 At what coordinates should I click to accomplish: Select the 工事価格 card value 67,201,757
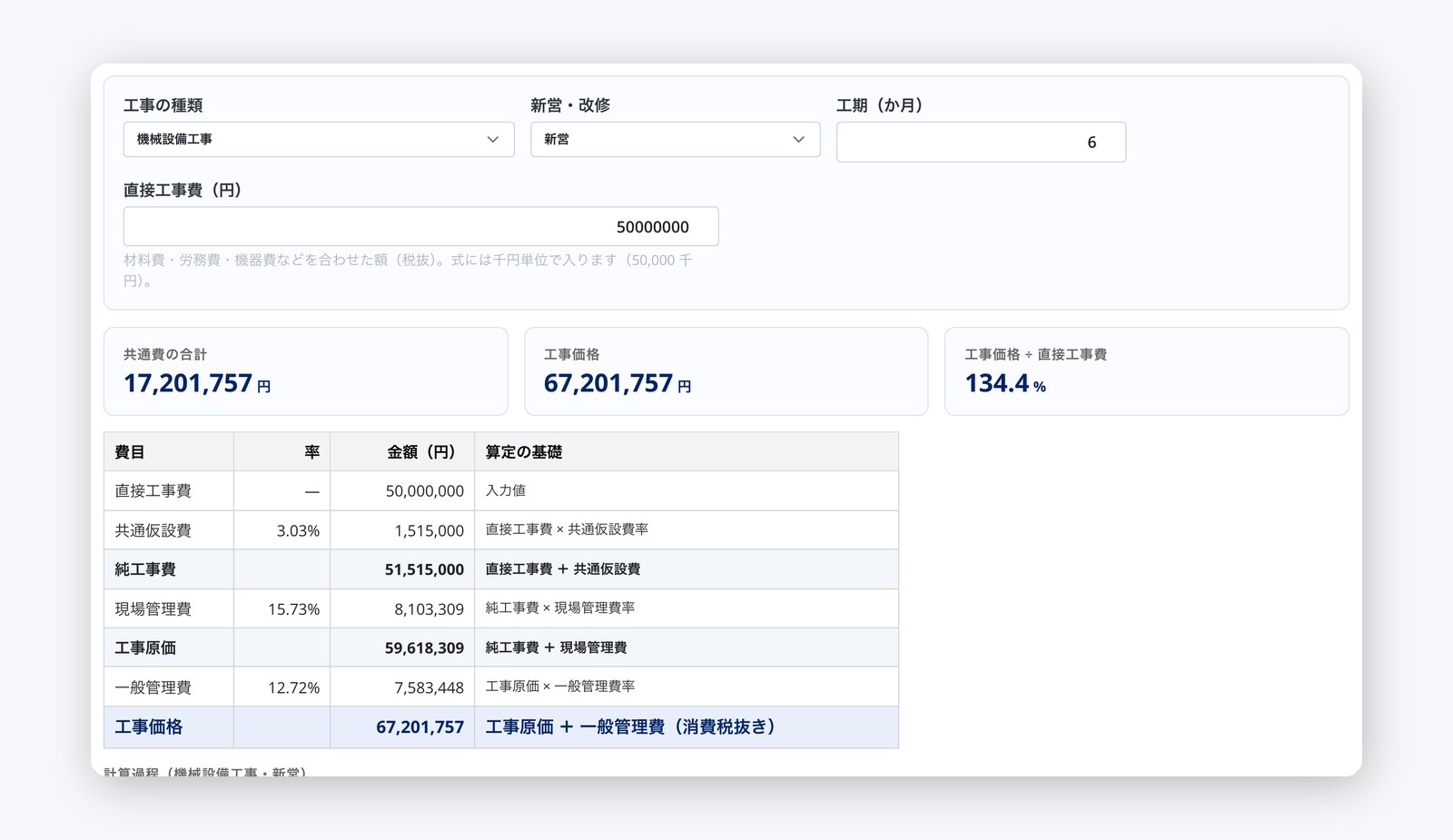[x=608, y=383]
